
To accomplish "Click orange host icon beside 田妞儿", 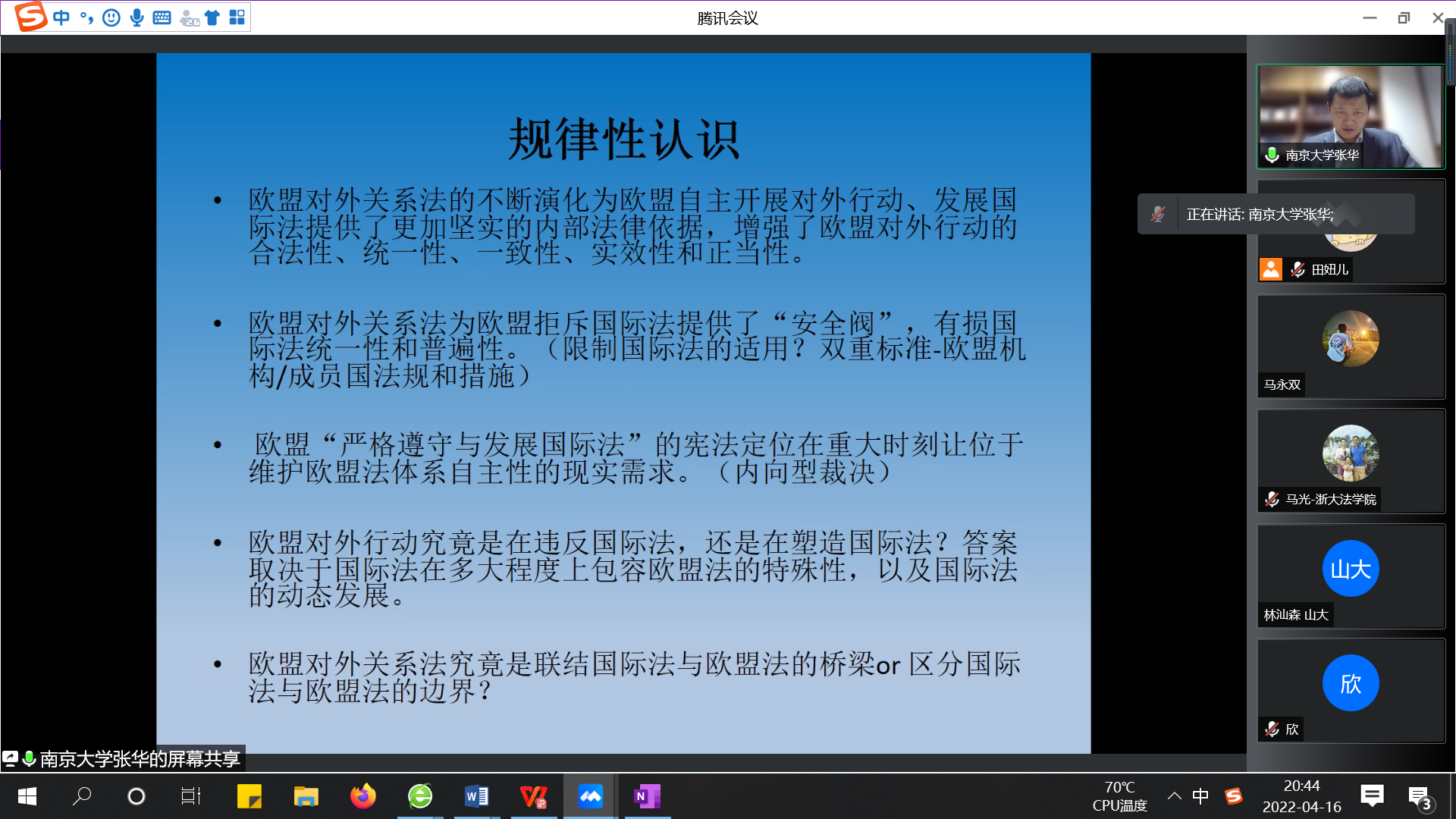I will tap(1271, 269).
